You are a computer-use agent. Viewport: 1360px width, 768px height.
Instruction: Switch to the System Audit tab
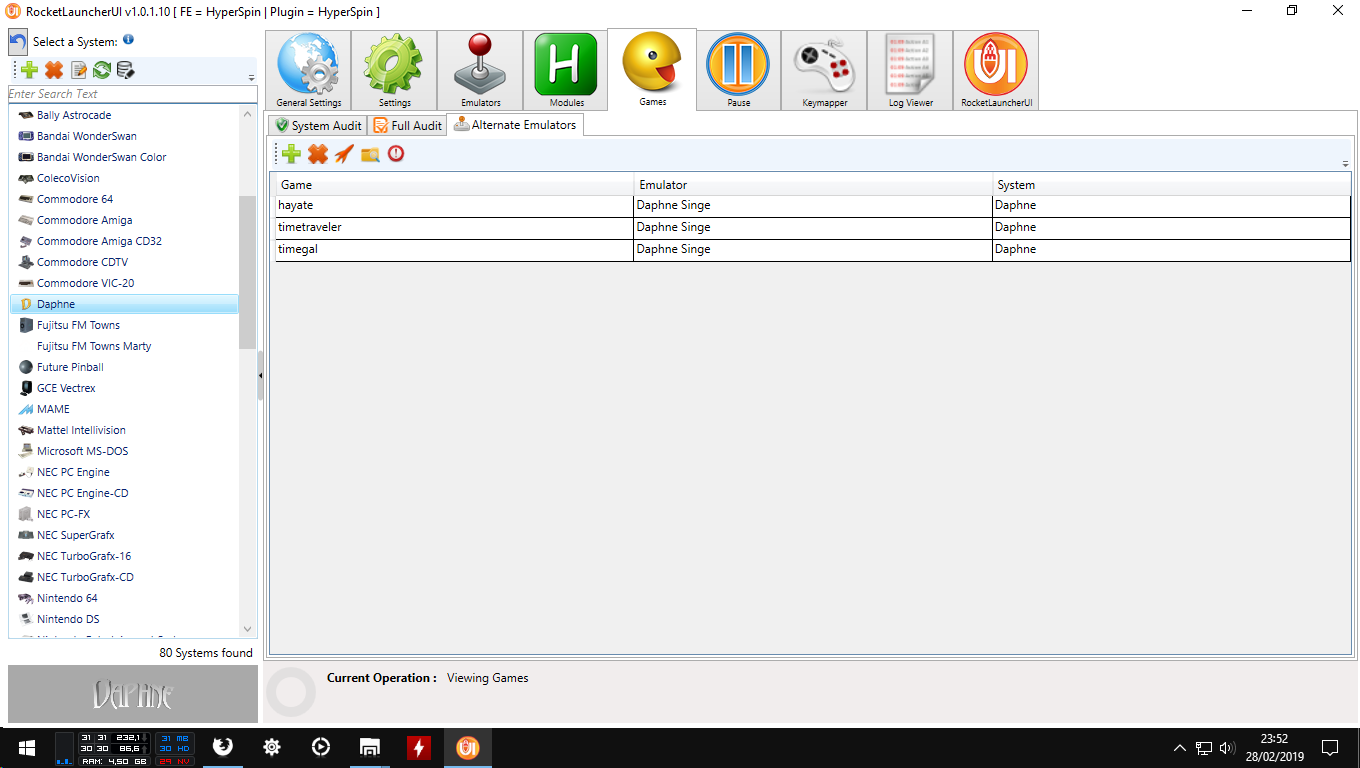point(317,126)
